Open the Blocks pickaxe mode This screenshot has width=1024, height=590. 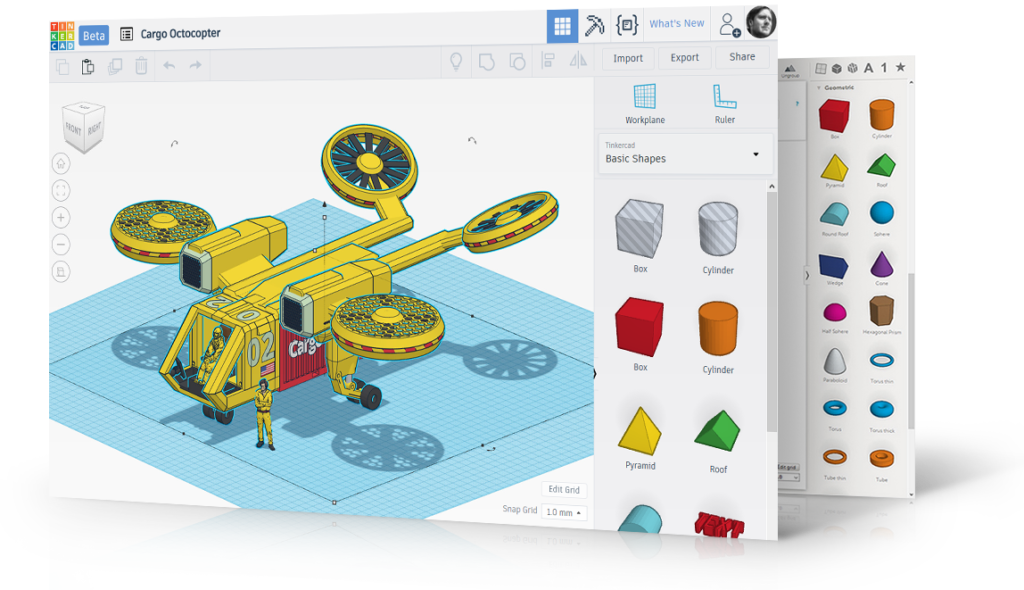click(x=594, y=25)
